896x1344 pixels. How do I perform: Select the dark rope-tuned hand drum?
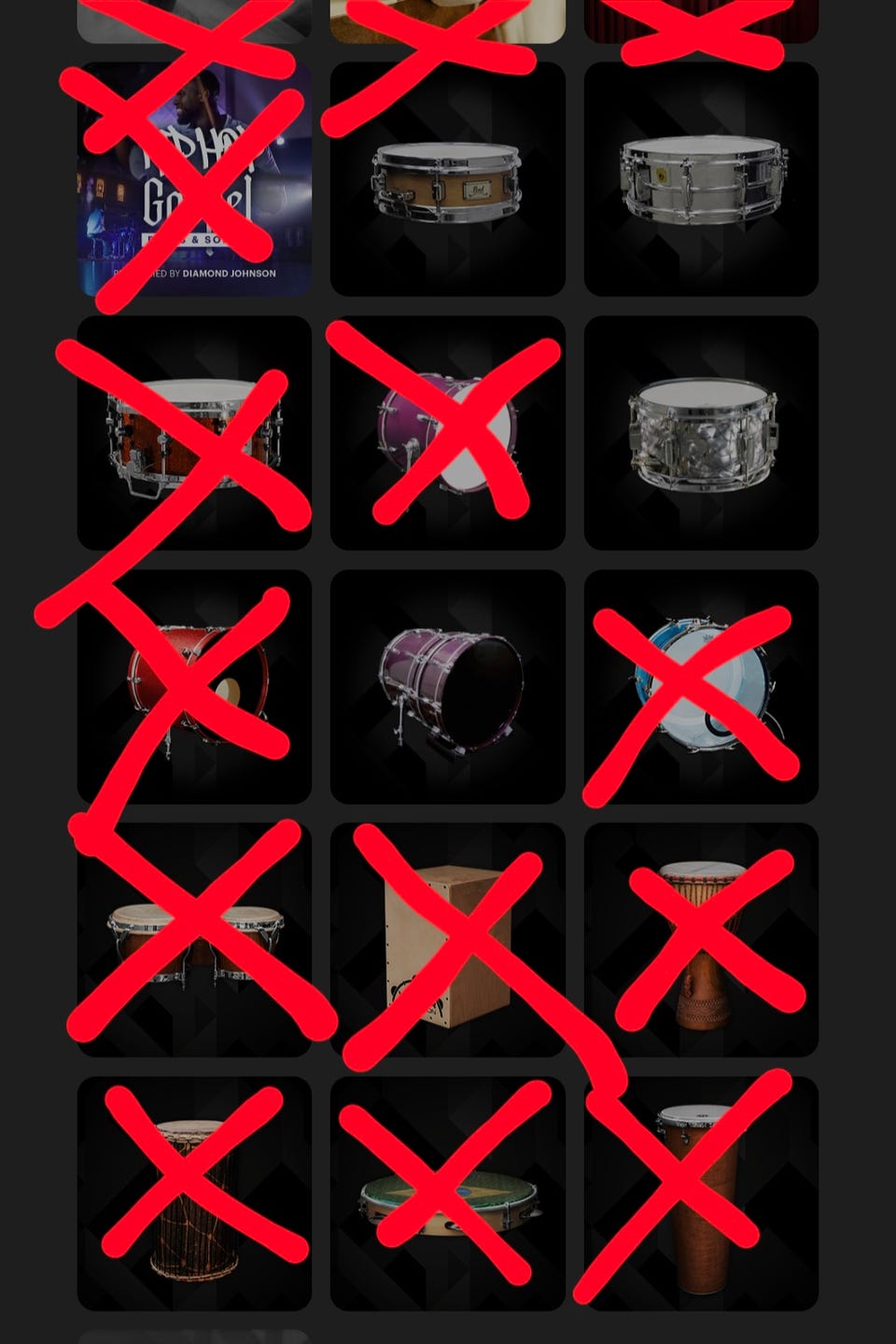click(194, 1194)
